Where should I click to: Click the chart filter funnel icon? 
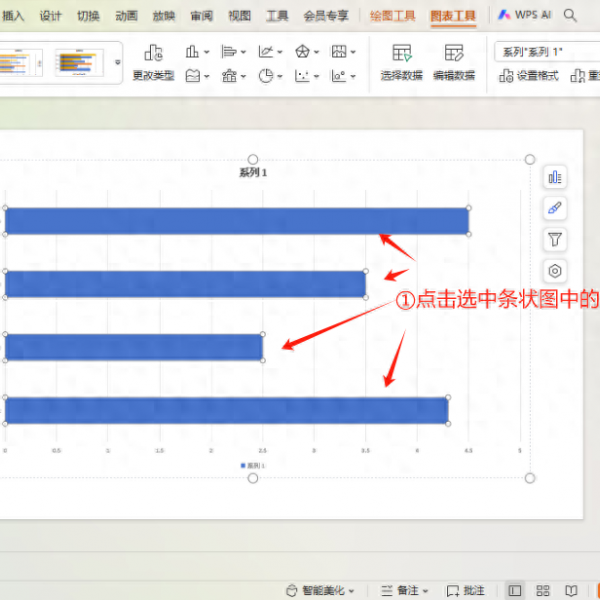click(555, 239)
